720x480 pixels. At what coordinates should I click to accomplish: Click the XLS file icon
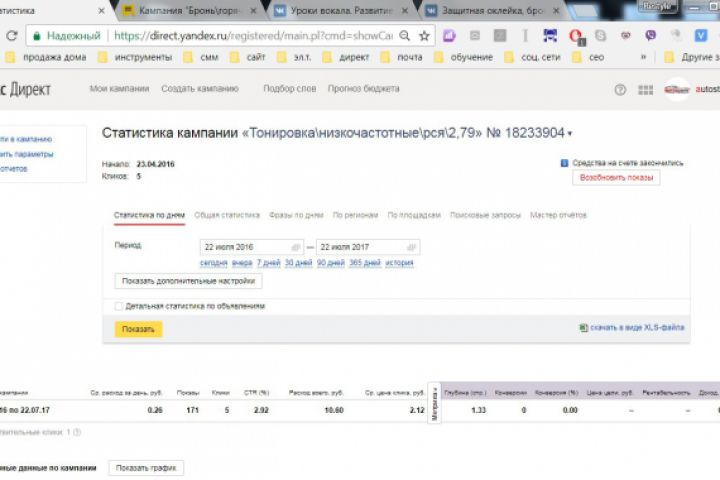click(583, 328)
